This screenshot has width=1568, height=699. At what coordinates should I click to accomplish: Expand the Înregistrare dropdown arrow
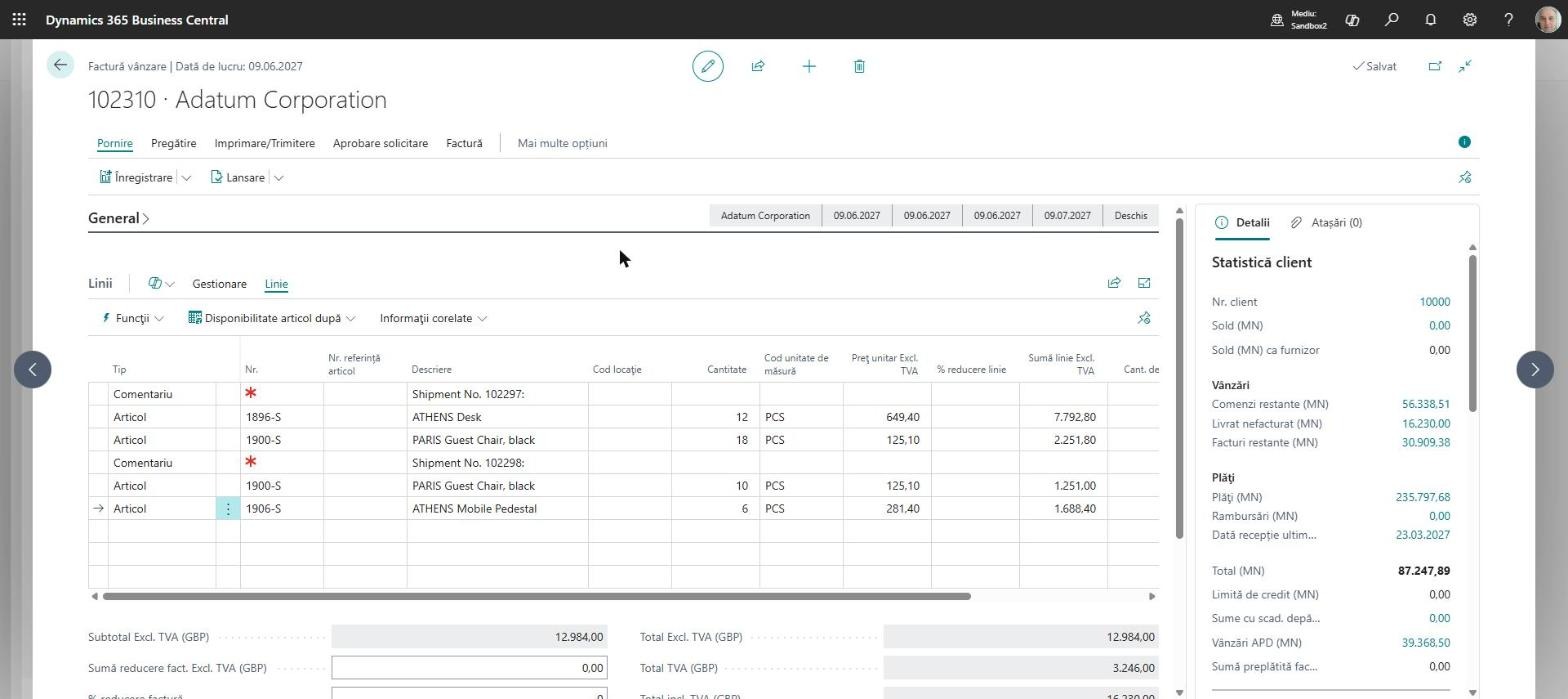point(186,178)
